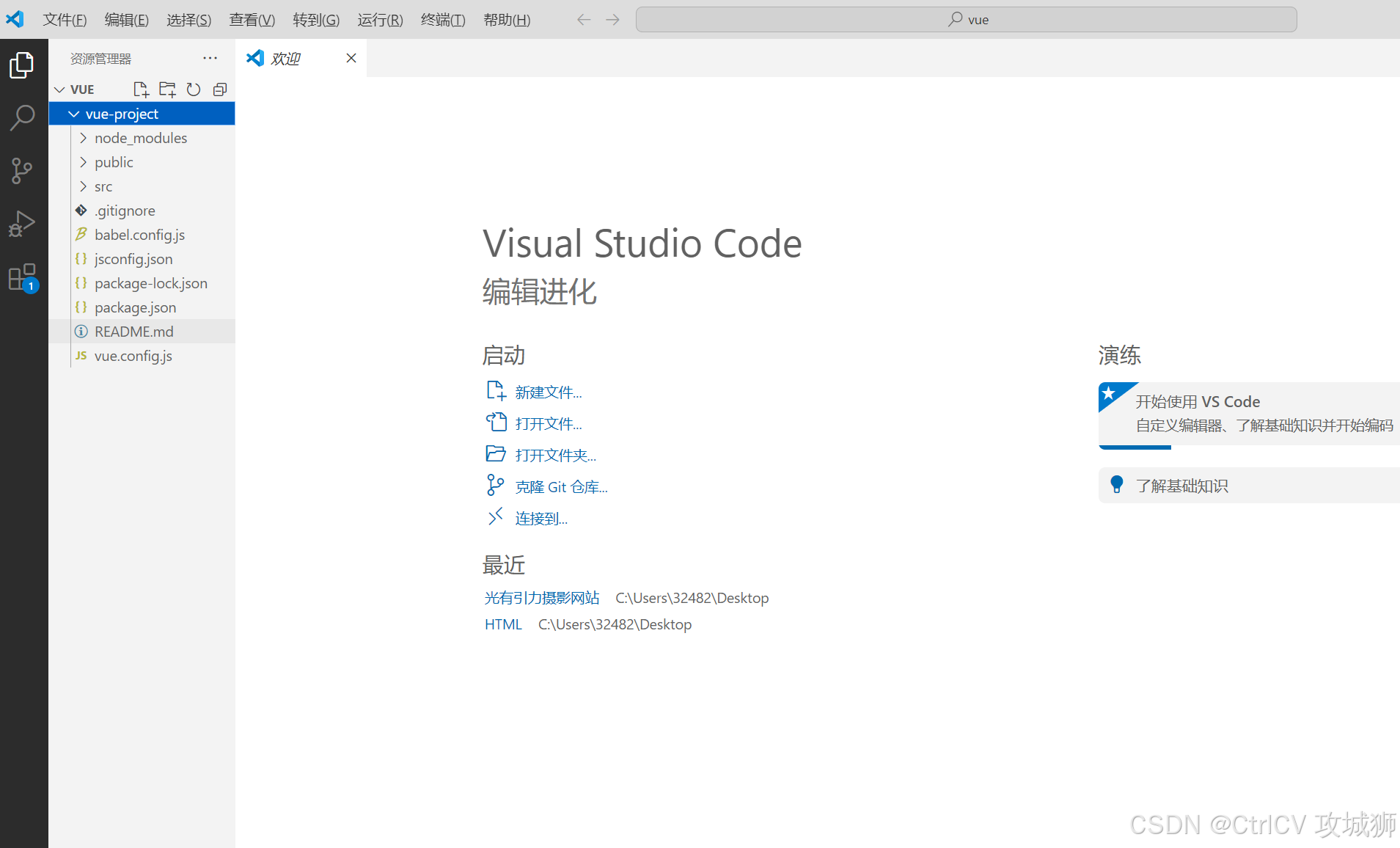Click the VS Code logo in title bar
Image resolution: width=1400 pixels, height=848 pixels.
15,19
